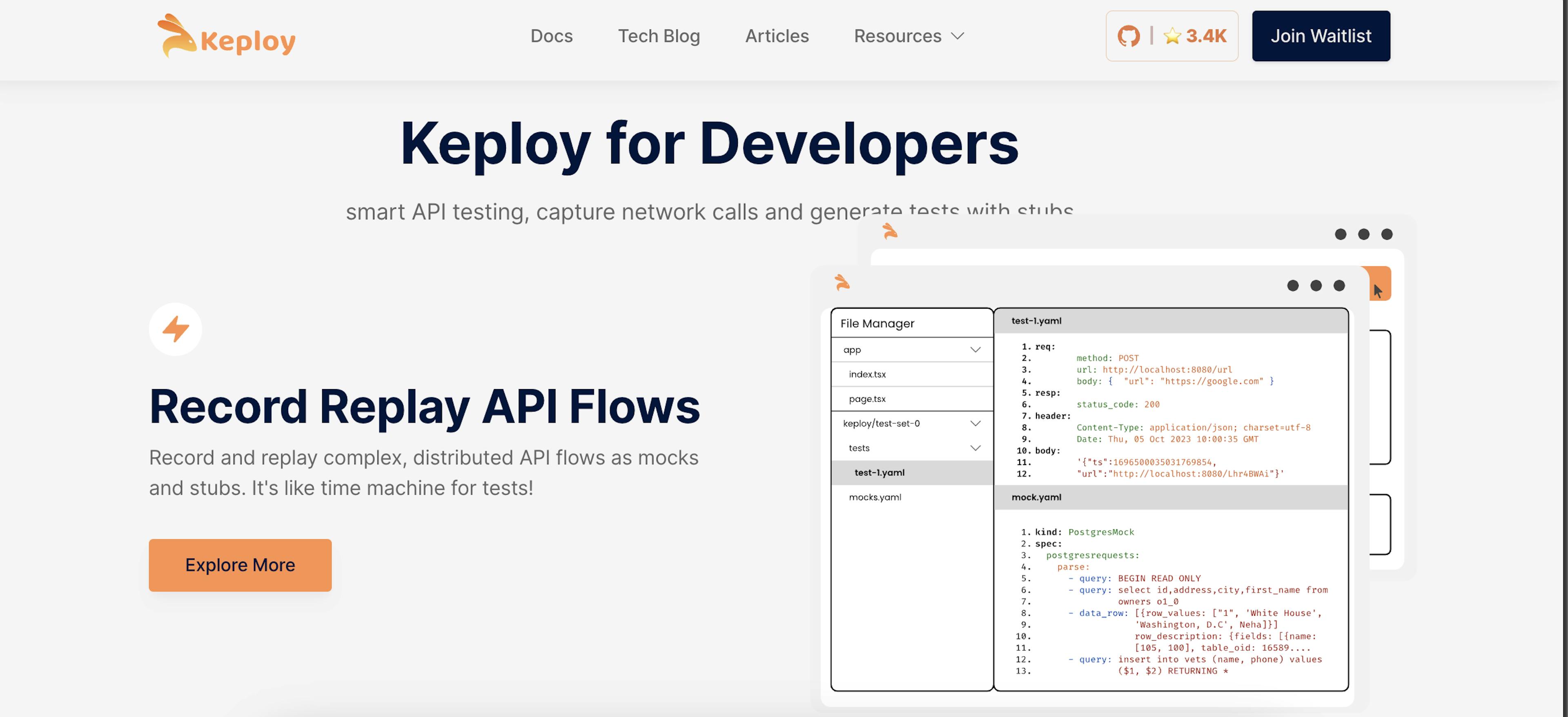Click the File Manager title
1568x717 pixels.
click(877, 323)
